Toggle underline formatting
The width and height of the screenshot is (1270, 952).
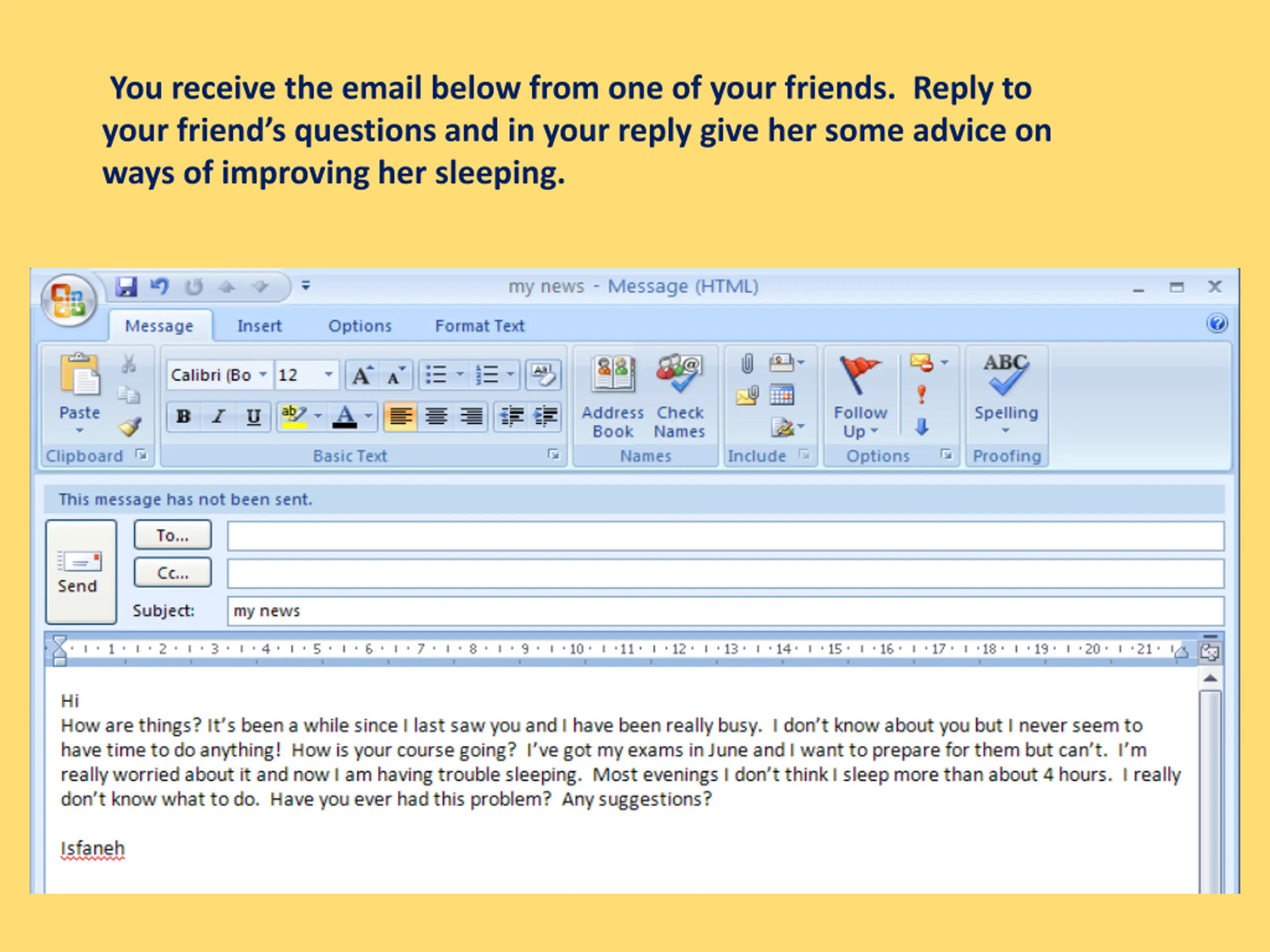(x=253, y=416)
